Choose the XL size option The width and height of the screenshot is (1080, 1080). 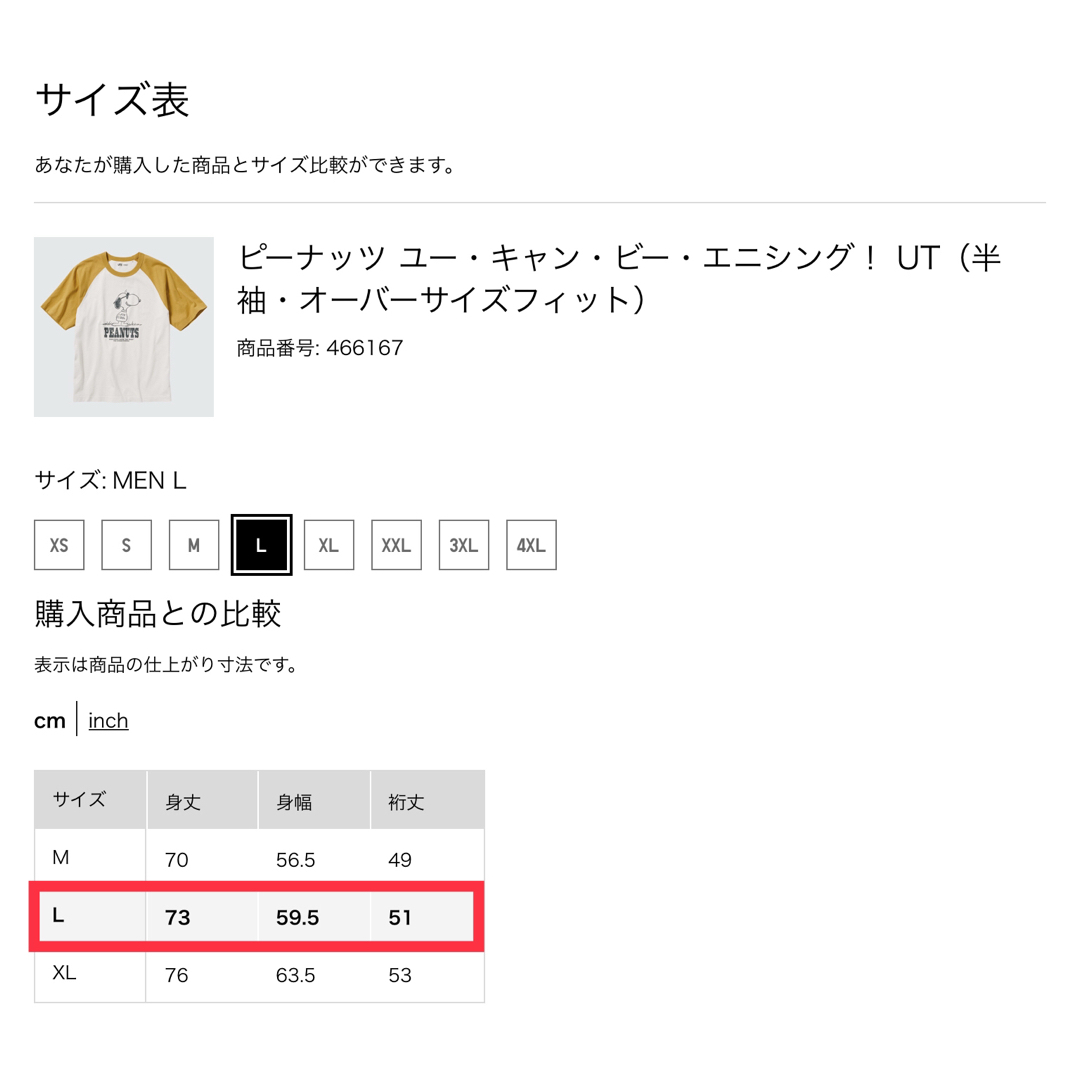point(329,545)
